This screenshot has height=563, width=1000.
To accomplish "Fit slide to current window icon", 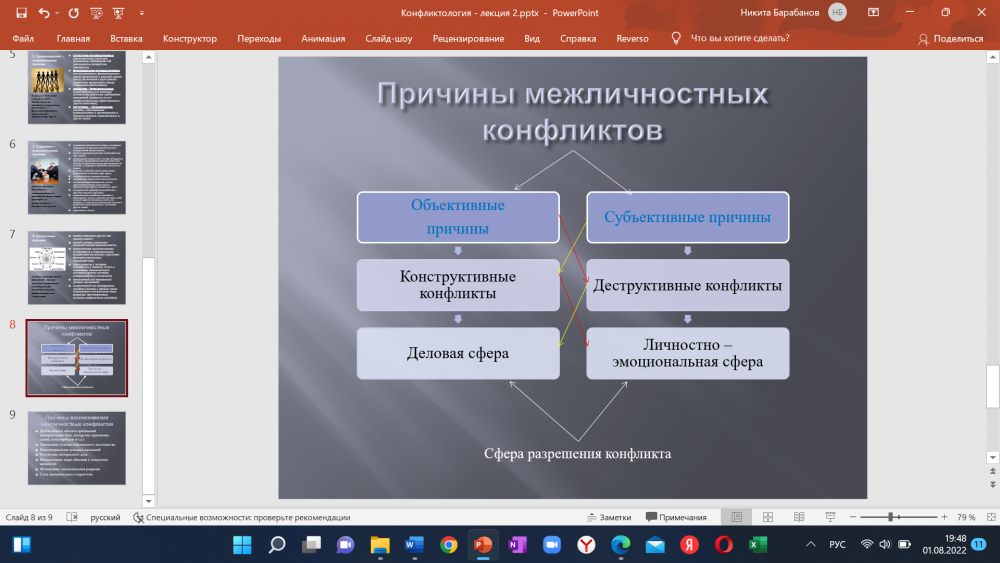I will [x=988, y=517].
